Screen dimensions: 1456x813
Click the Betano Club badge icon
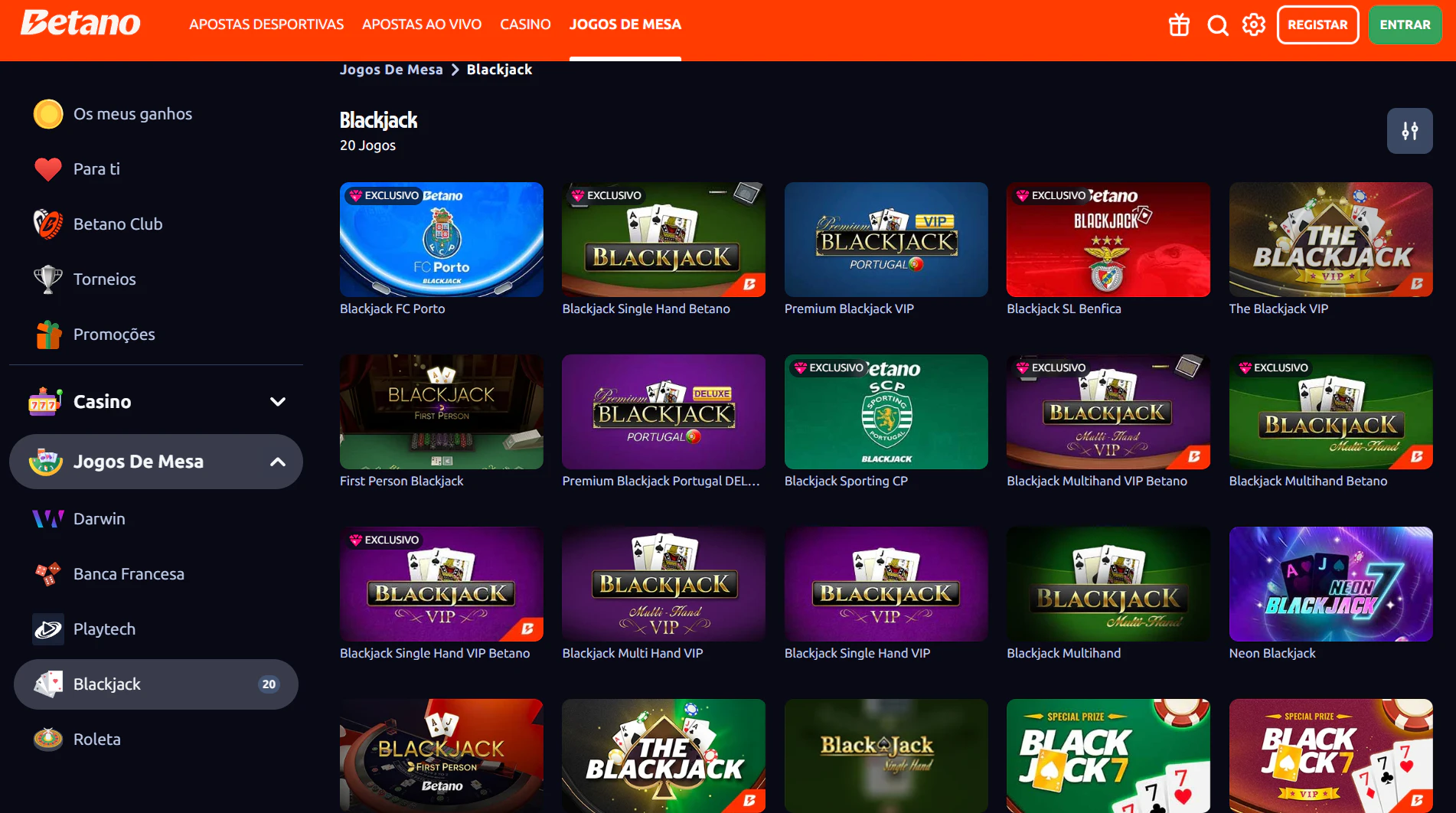48,224
